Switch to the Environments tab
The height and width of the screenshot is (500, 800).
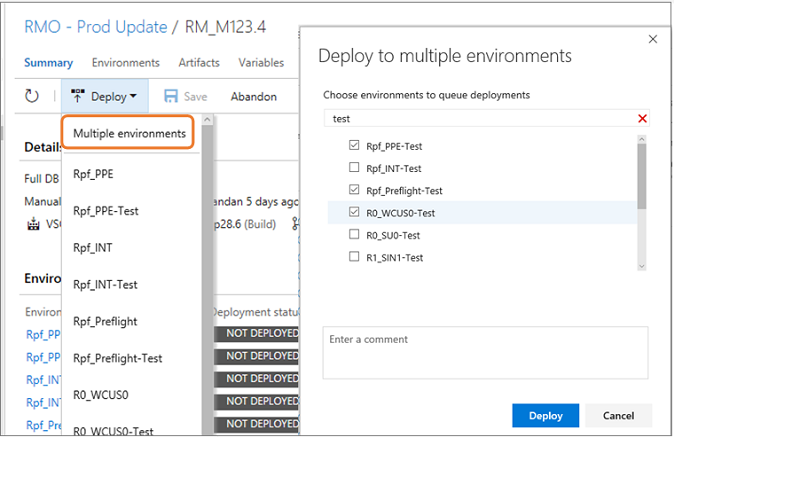tap(126, 63)
